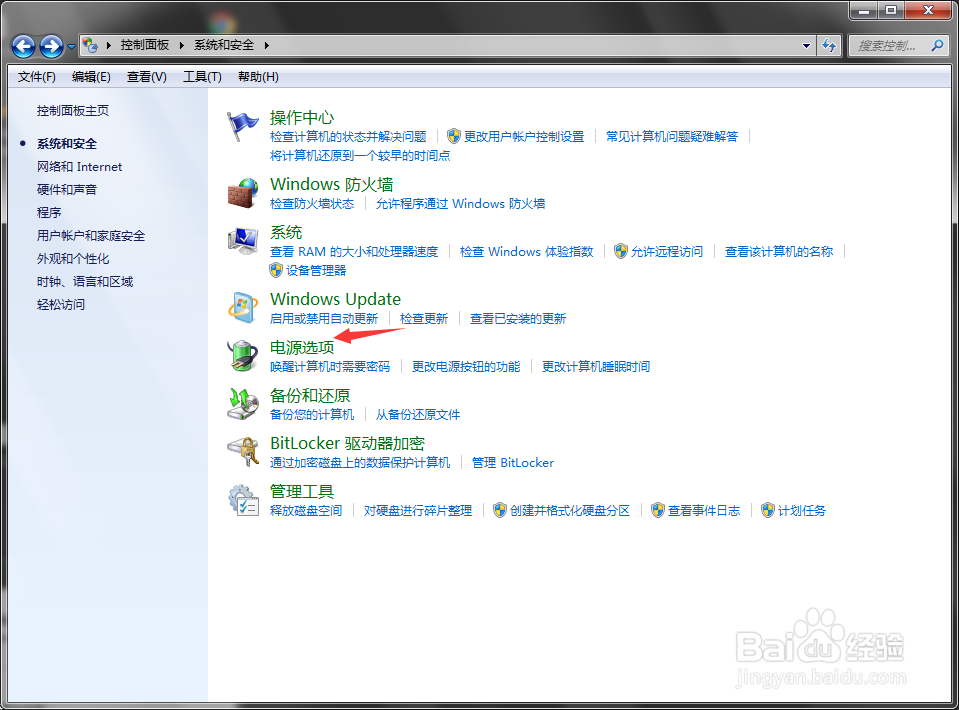This screenshot has width=959, height=710.
Task: Open the 查看(V) menu
Action: 147,76
